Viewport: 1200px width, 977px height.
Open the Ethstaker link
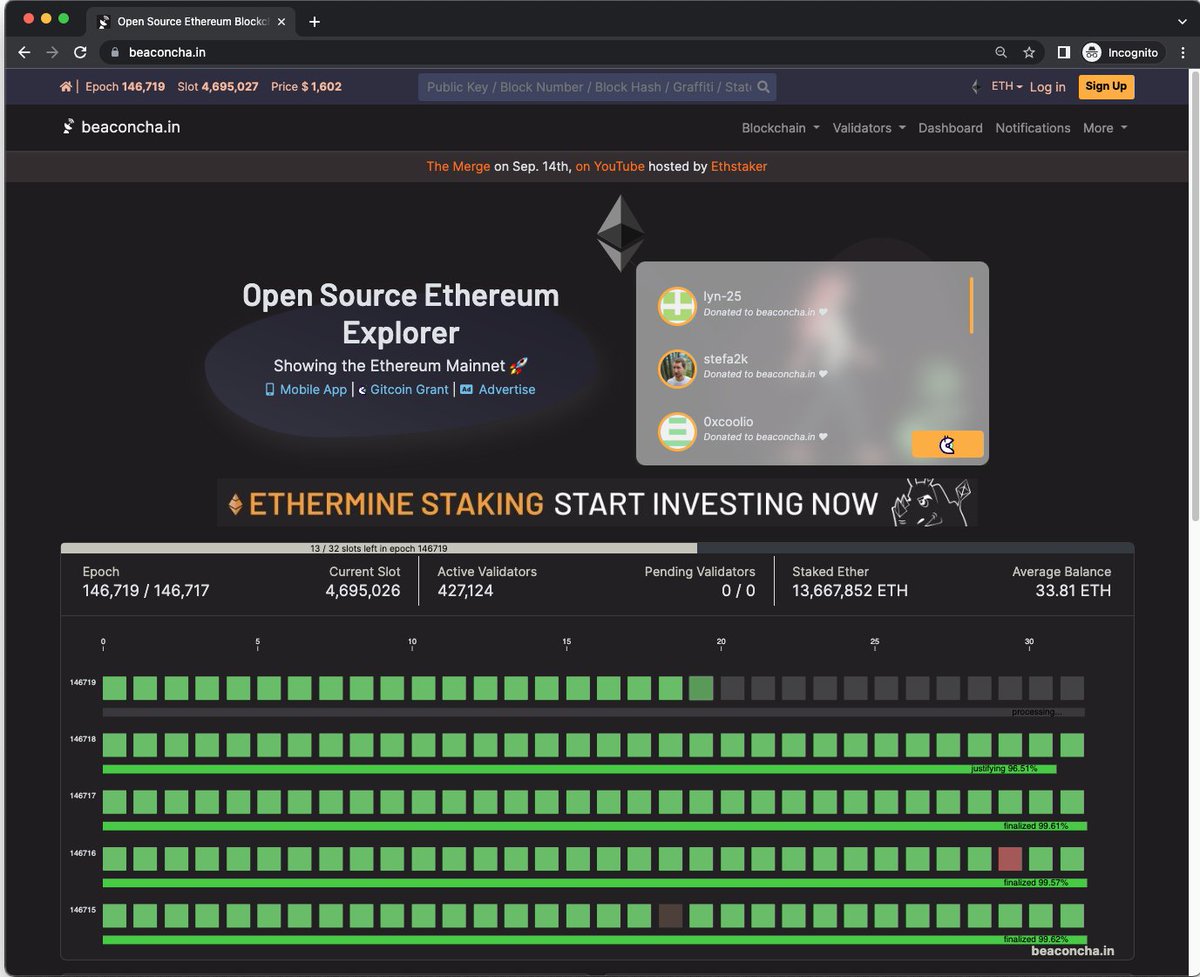click(x=739, y=166)
